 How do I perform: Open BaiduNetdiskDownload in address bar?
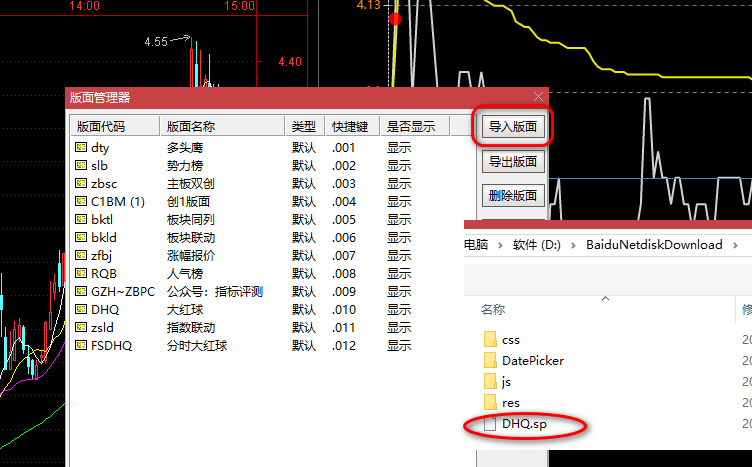click(x=654, y=245)
